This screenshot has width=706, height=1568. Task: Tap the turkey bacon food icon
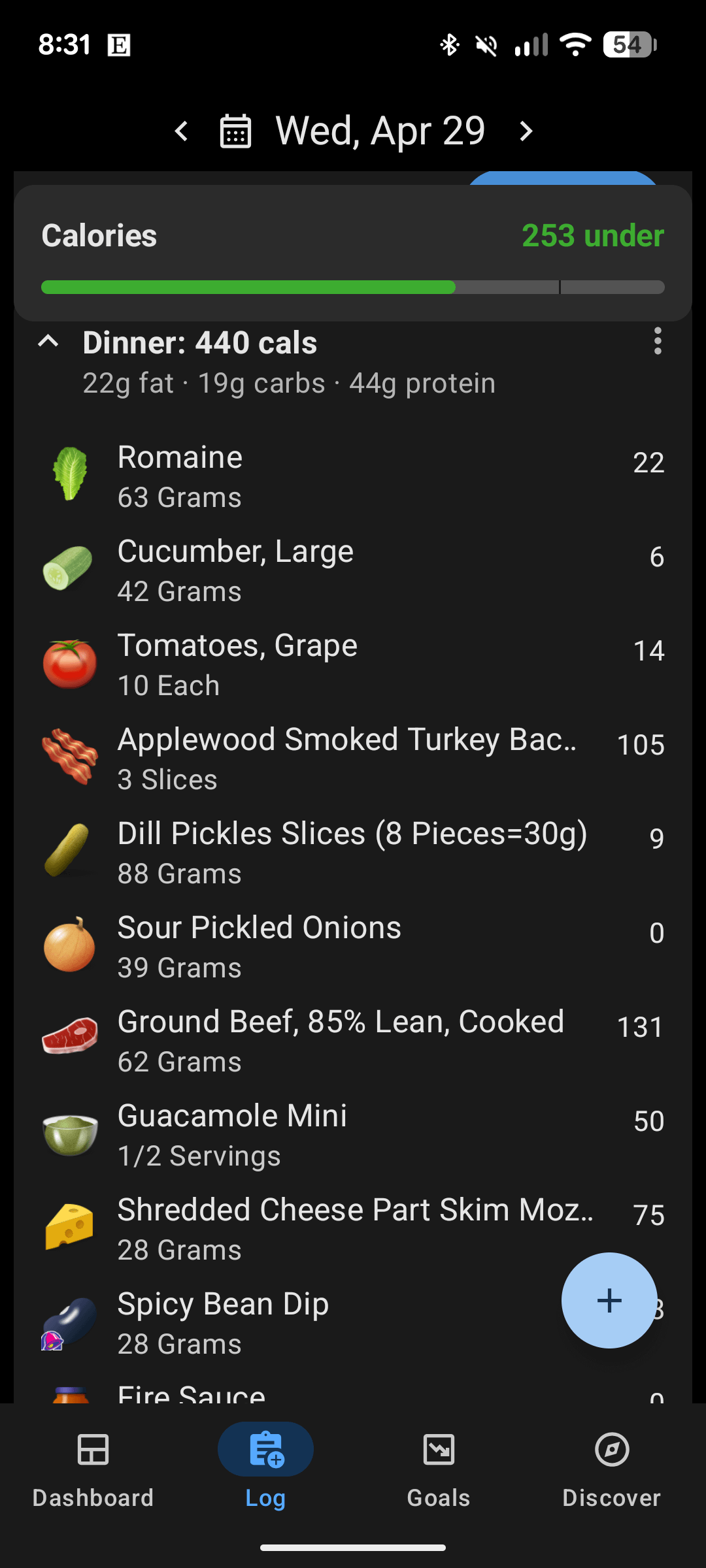70,757
